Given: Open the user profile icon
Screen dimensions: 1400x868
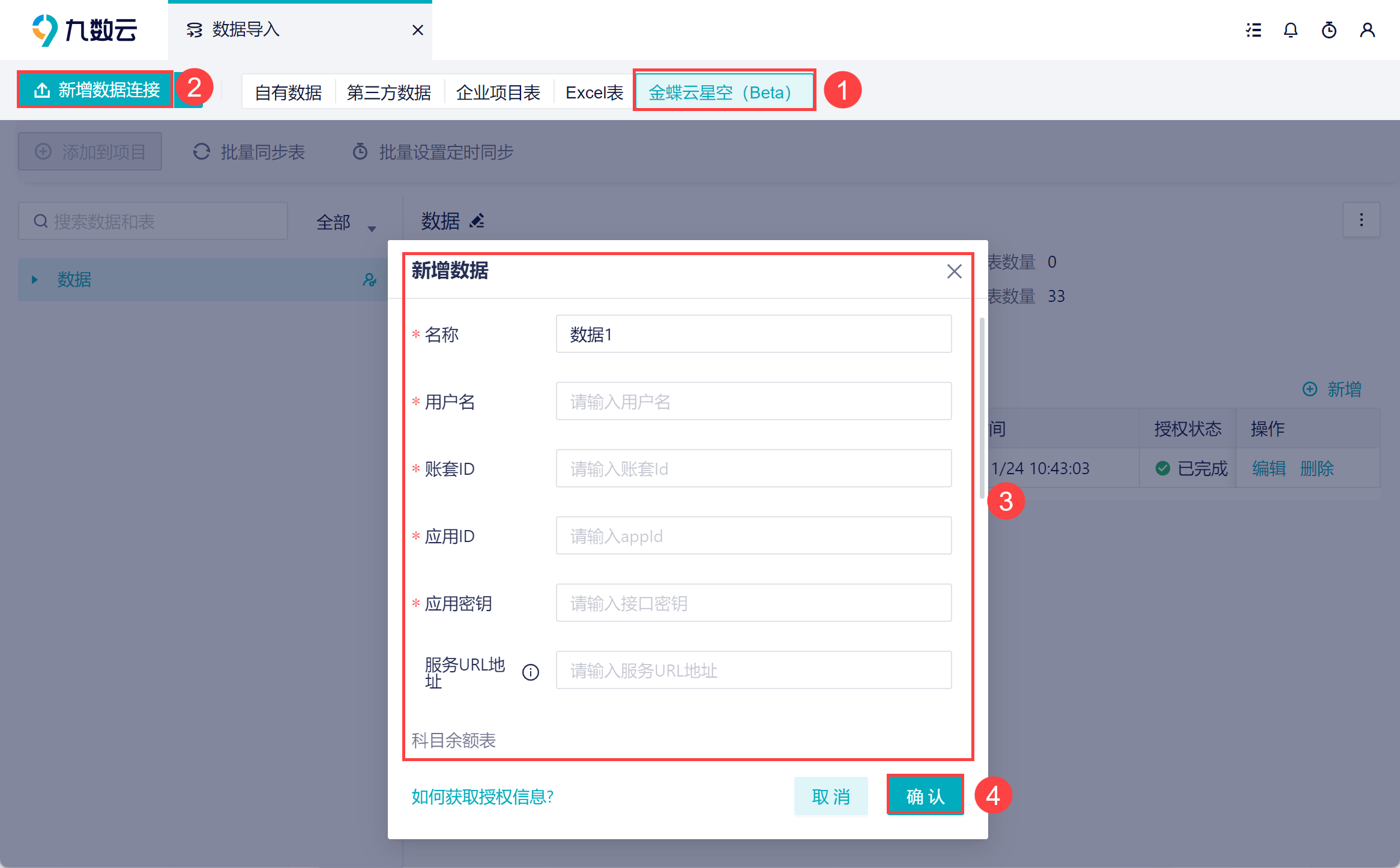Looking at the screenshot, I should 1368,30.
